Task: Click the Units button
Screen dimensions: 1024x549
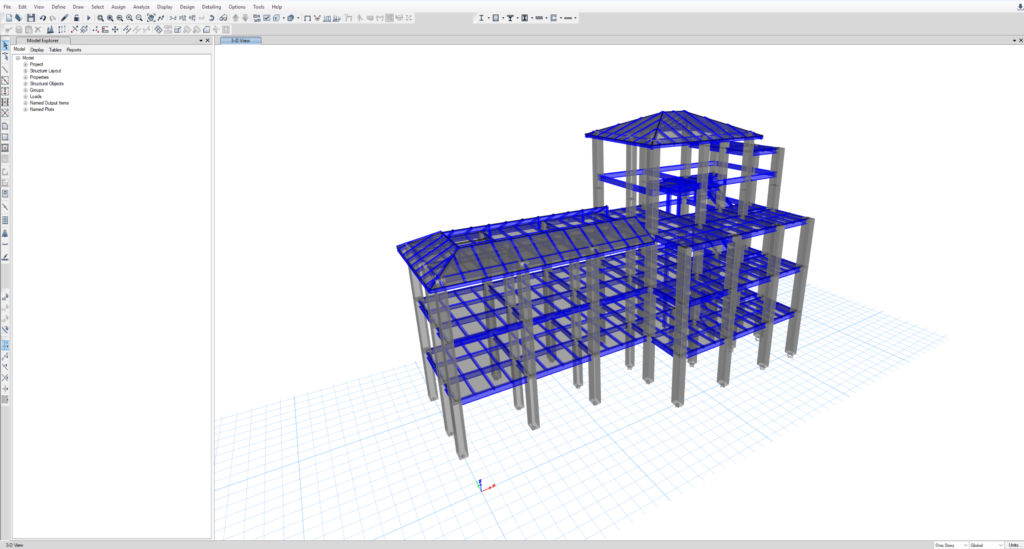Action: coord(1013,545)
